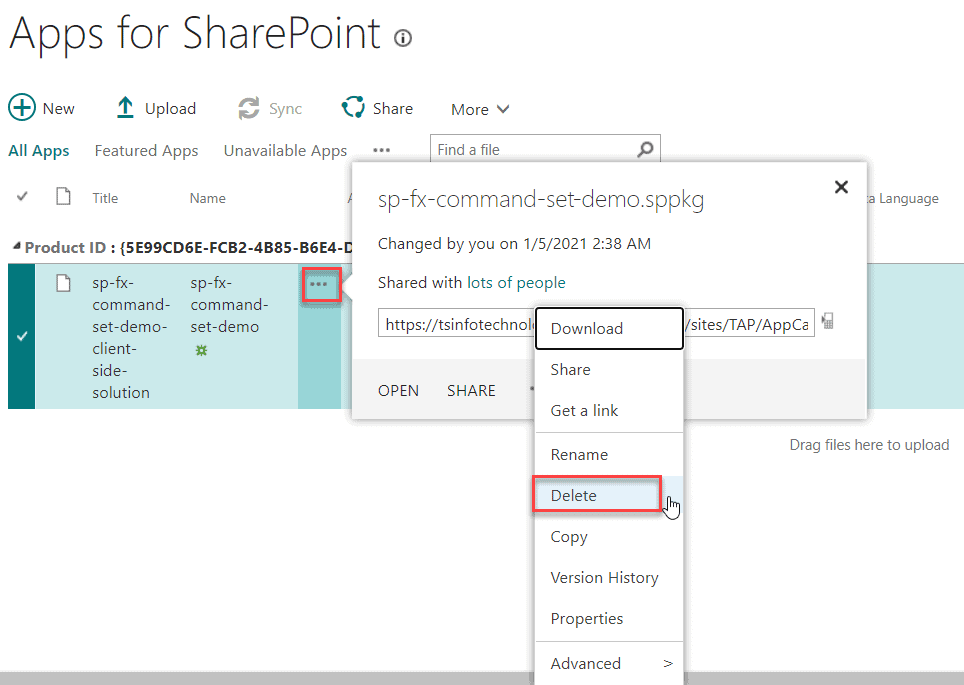Switch to Featured Apps view
Screen dimensions: 964x685
point(146,151)
